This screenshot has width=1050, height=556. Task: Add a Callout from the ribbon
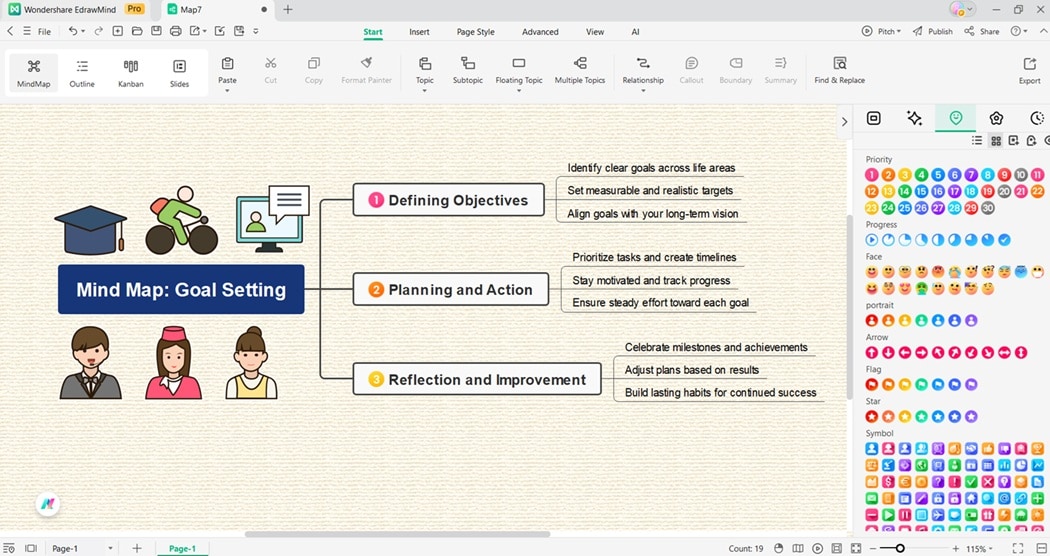[x=691, y=70]
